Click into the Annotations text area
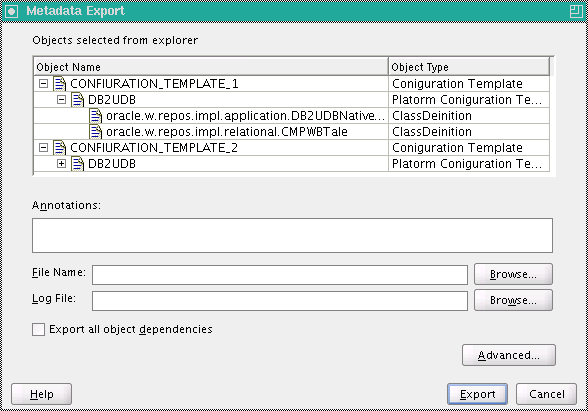The width and height of the screenshot is (588, 411). tap(292, 236)
